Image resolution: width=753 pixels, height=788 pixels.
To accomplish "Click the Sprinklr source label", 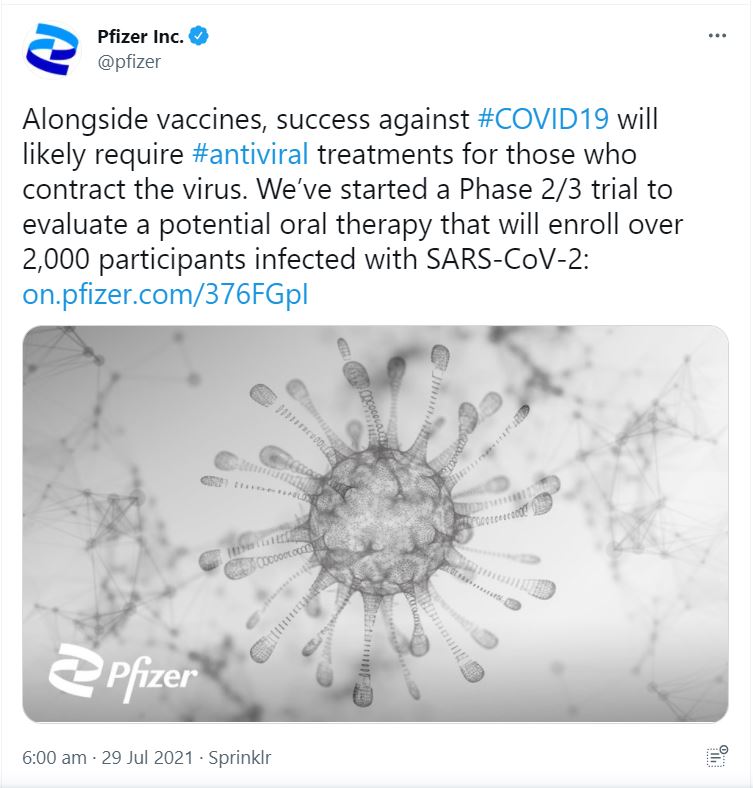I will [x=239, y=757].
